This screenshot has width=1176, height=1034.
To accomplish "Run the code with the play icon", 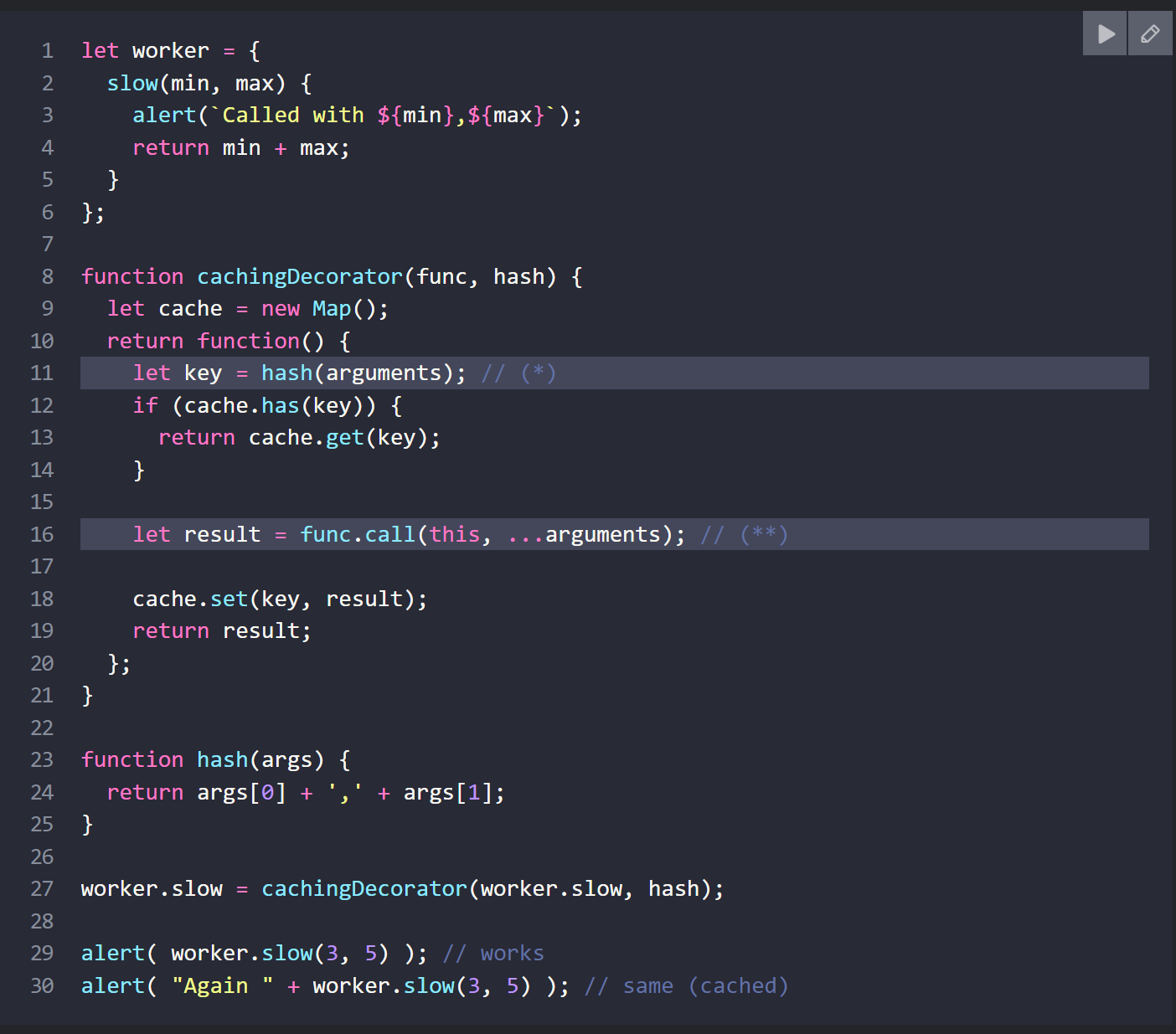I will point(1105,33).
